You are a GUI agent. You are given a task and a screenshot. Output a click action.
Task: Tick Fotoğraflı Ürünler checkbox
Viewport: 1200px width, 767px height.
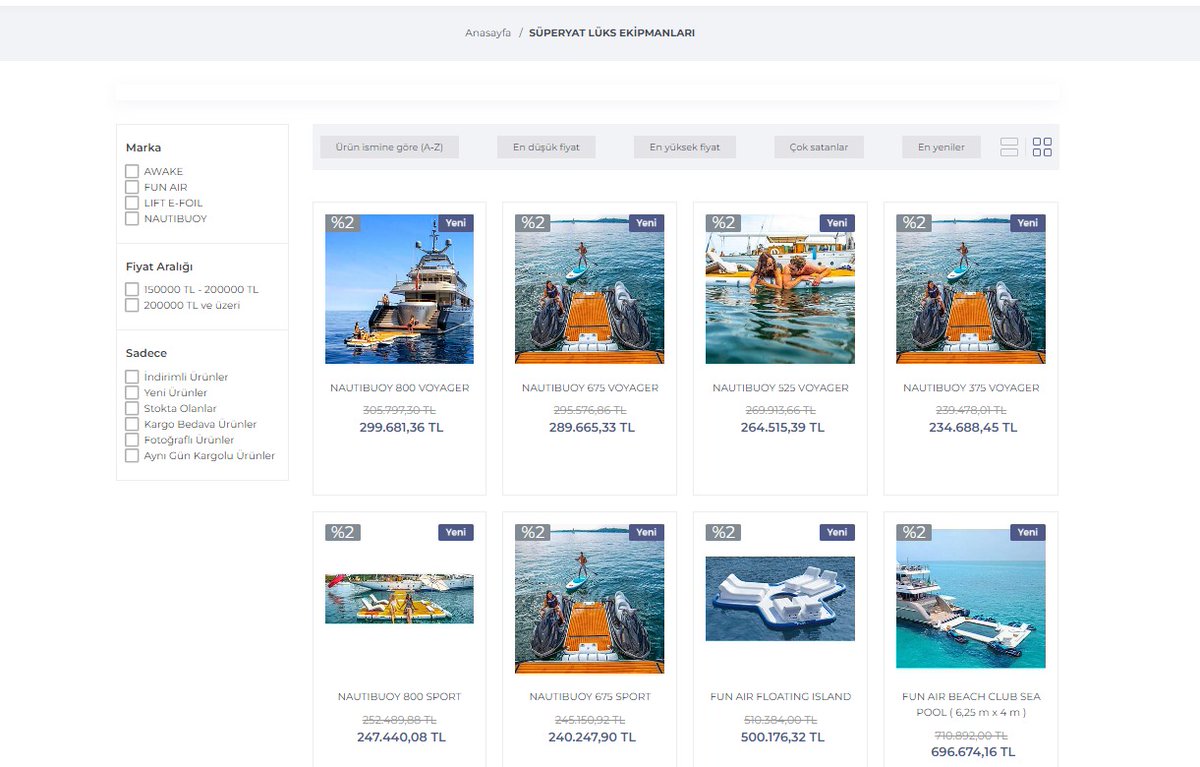pyautogui.click(x=132, y=440)
